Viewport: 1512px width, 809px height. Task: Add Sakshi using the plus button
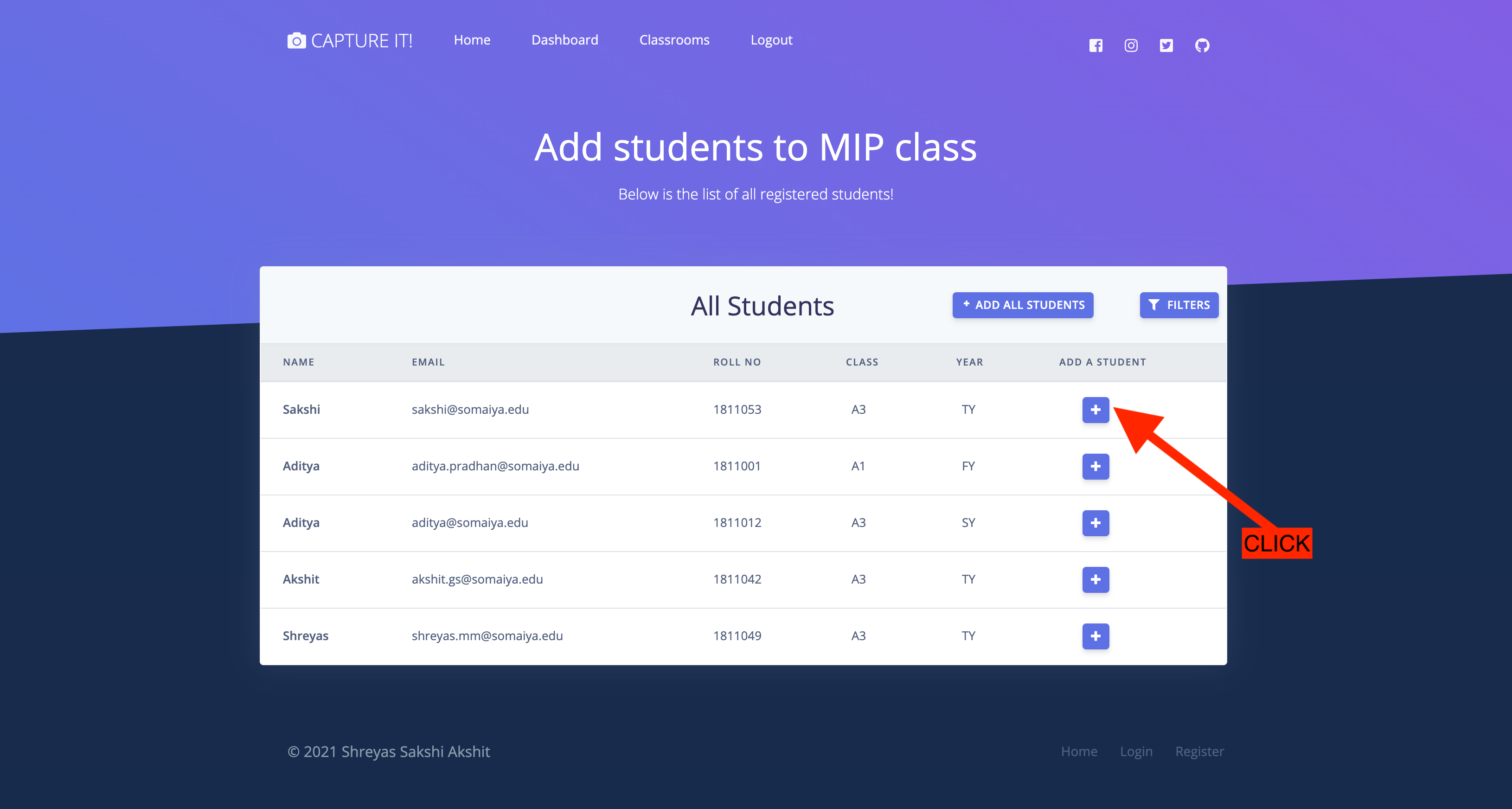click(1095, 410)
